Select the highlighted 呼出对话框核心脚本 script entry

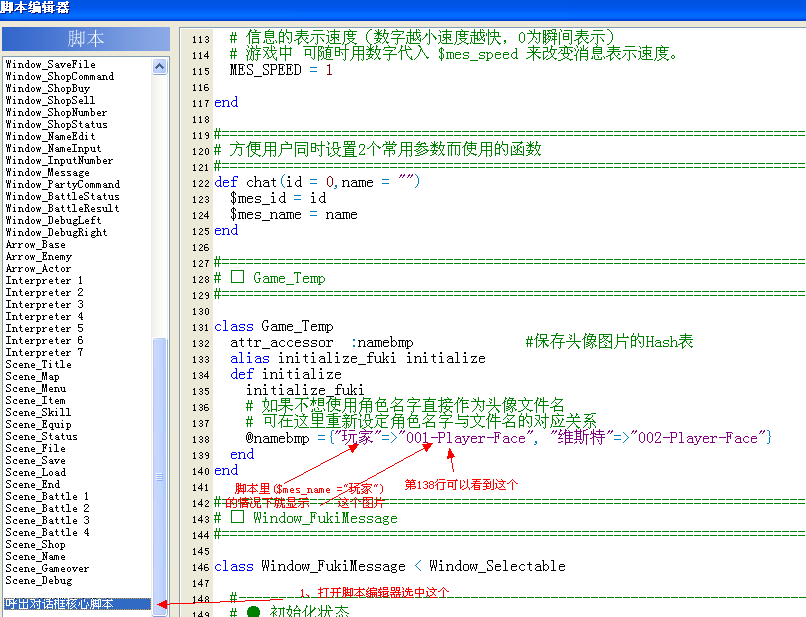pyautogui.click(x=78, y=604)
